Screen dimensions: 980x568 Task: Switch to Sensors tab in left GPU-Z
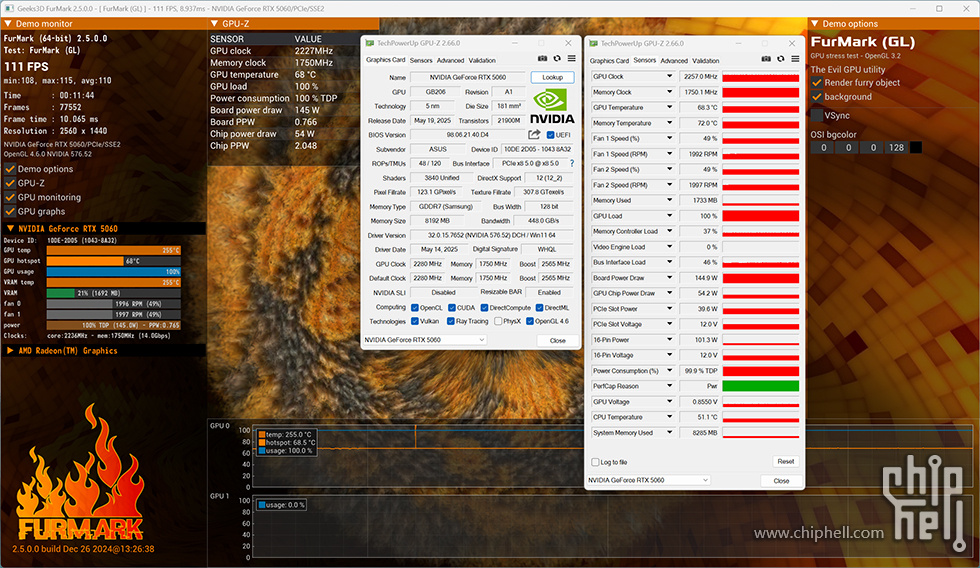tap(421, 61)
